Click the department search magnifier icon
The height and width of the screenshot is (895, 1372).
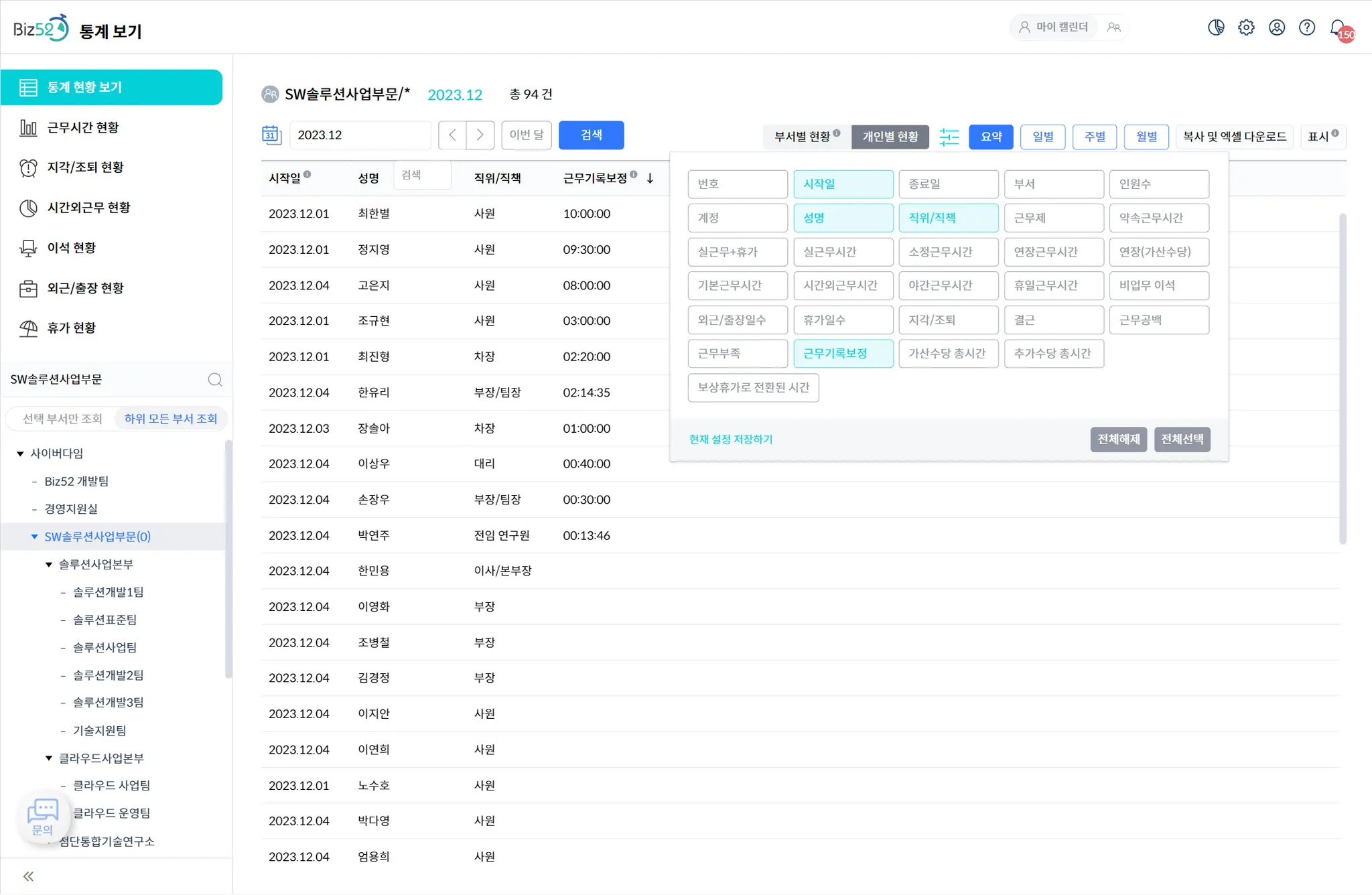pyautogui.click(x=215, y=380)
